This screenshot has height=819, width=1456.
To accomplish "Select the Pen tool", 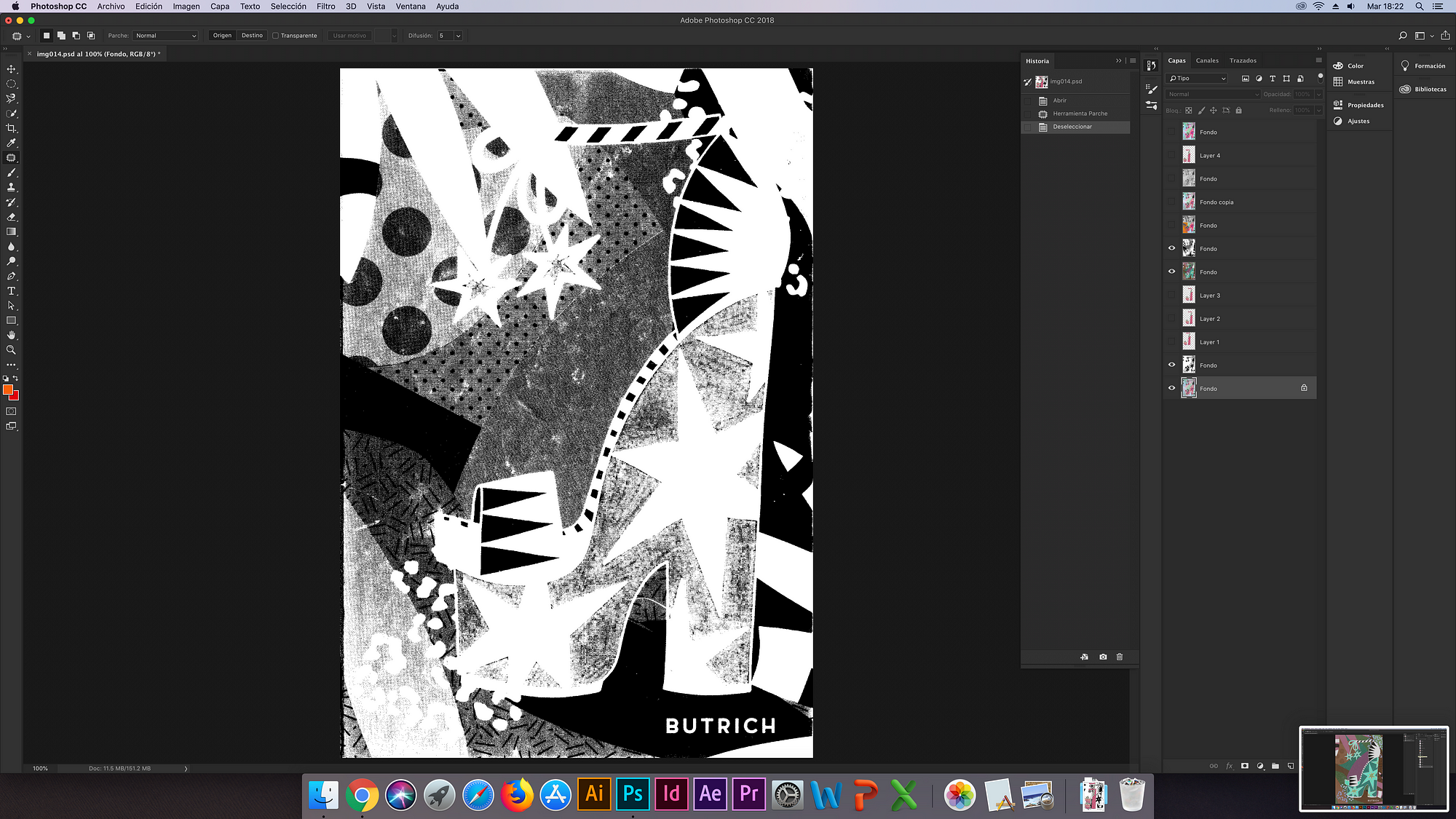I will point(11,276).
